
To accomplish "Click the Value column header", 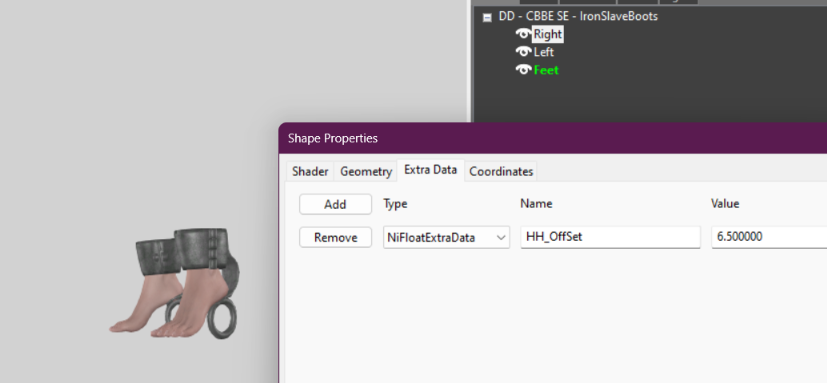I will [725, 204].
